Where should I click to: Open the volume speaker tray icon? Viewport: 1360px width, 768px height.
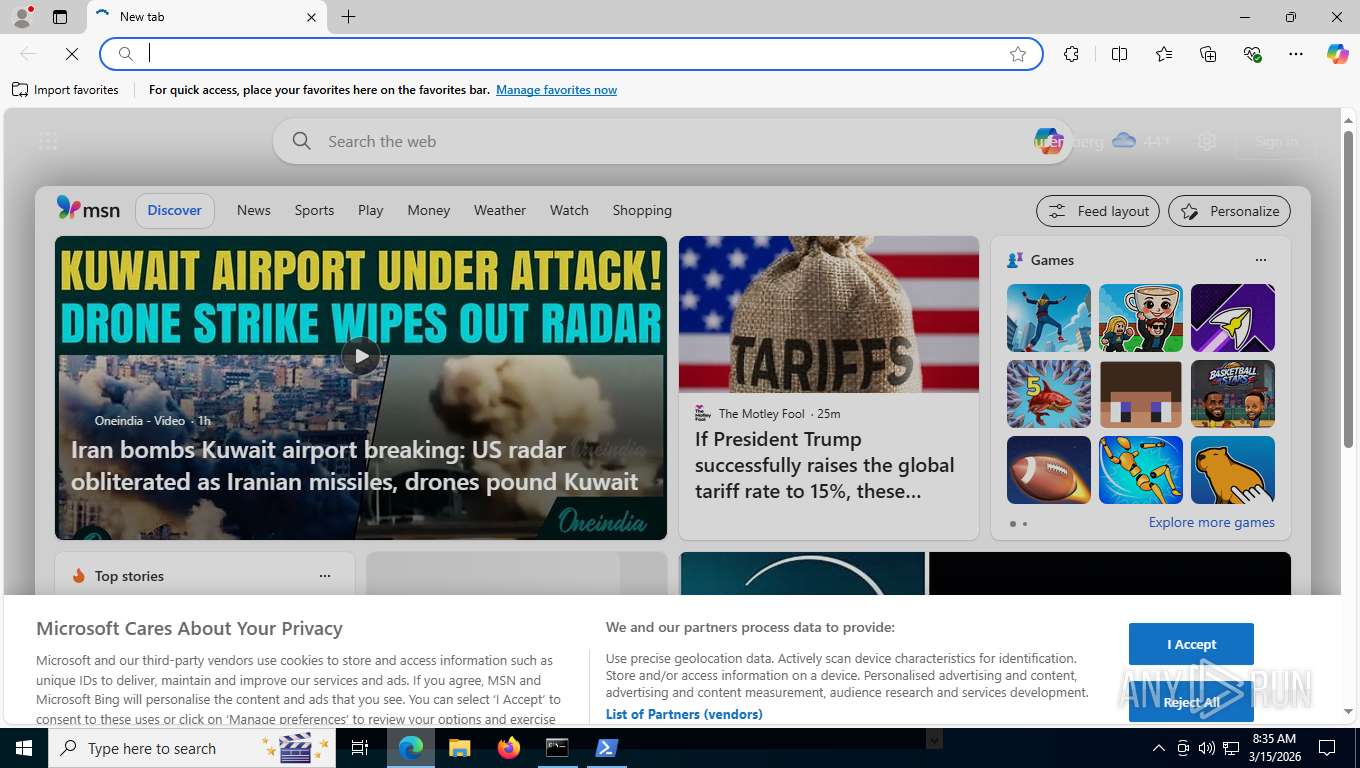pyautogui.click(x=1206, y=748)
